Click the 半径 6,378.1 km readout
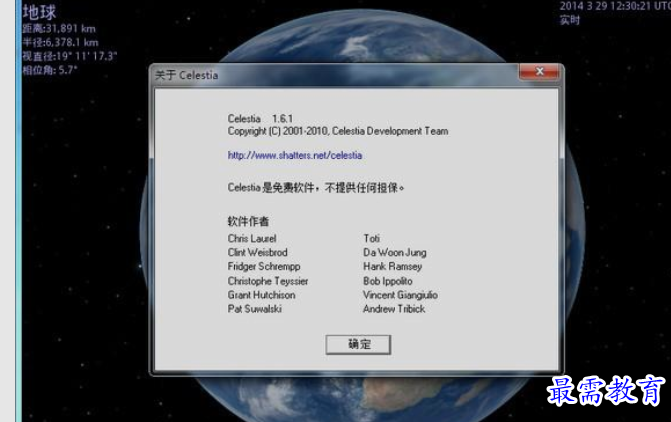671x422 pixels. point(60,42)
